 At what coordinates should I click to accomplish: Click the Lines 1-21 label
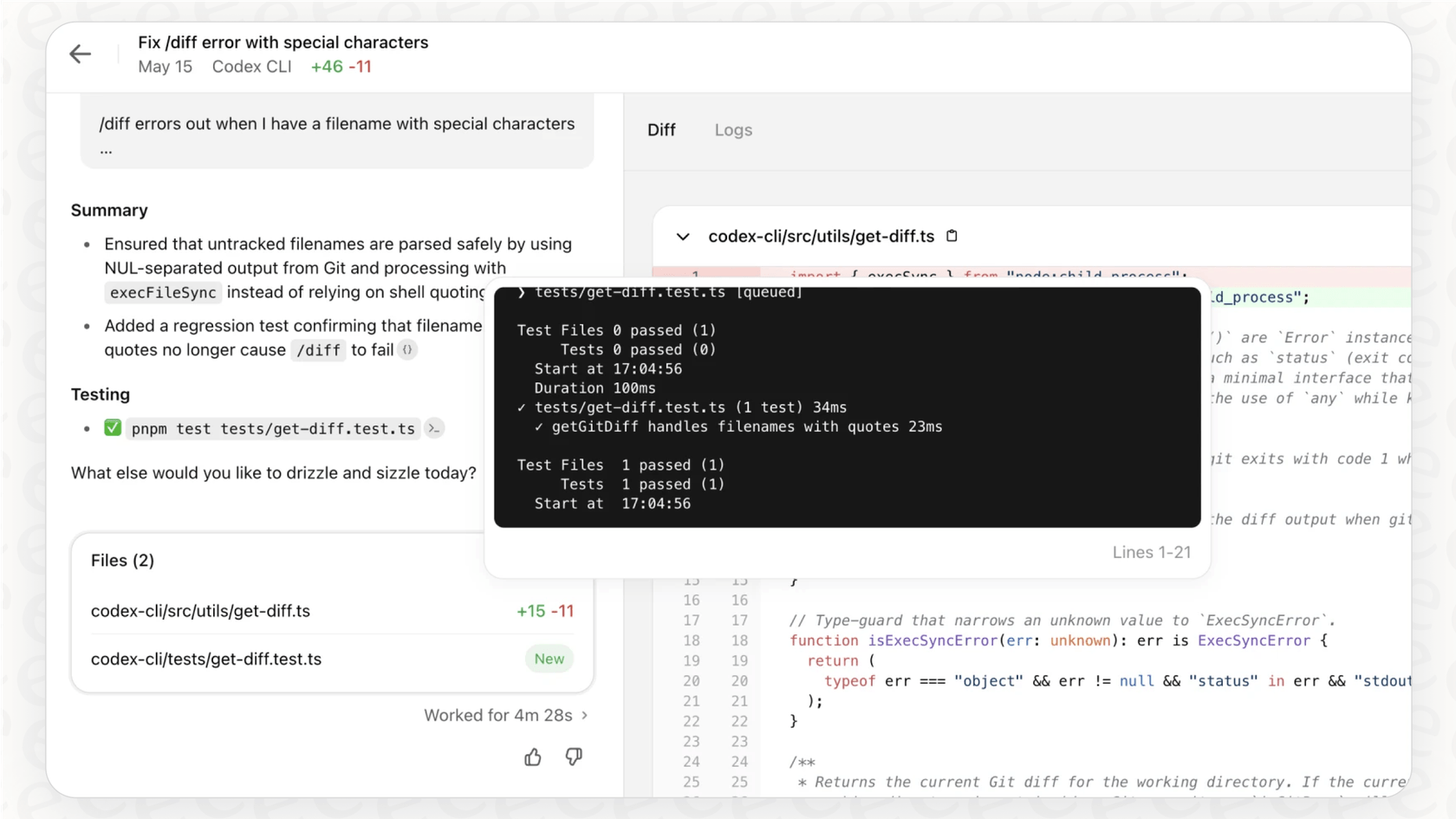click(1151, 552)
